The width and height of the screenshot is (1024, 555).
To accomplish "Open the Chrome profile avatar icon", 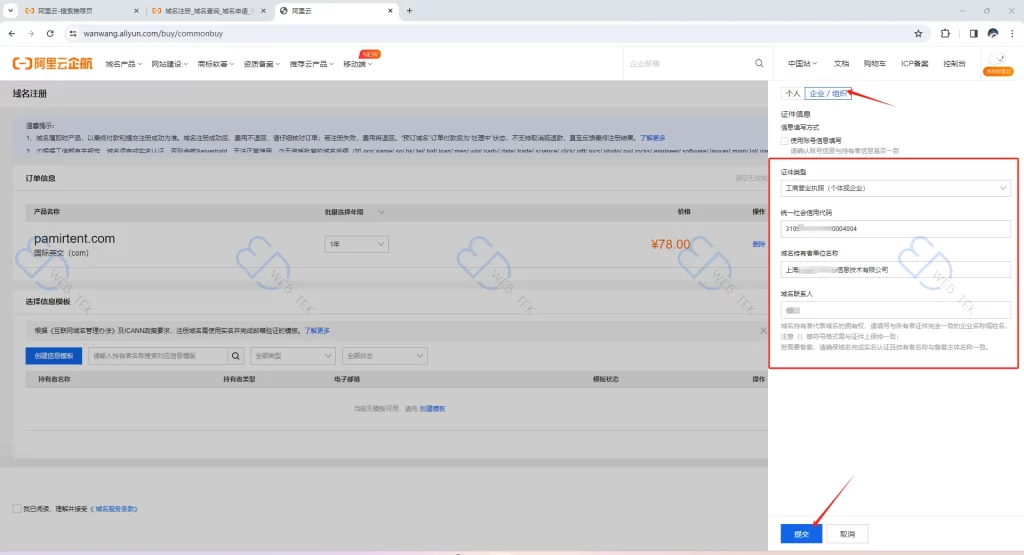I will click(993, 33).
